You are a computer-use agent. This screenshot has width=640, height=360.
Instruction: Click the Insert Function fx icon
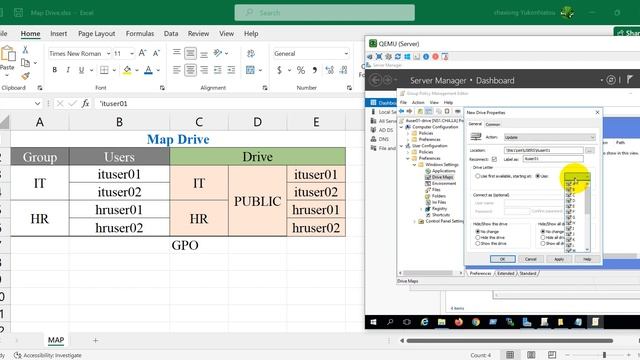(85, 104)
